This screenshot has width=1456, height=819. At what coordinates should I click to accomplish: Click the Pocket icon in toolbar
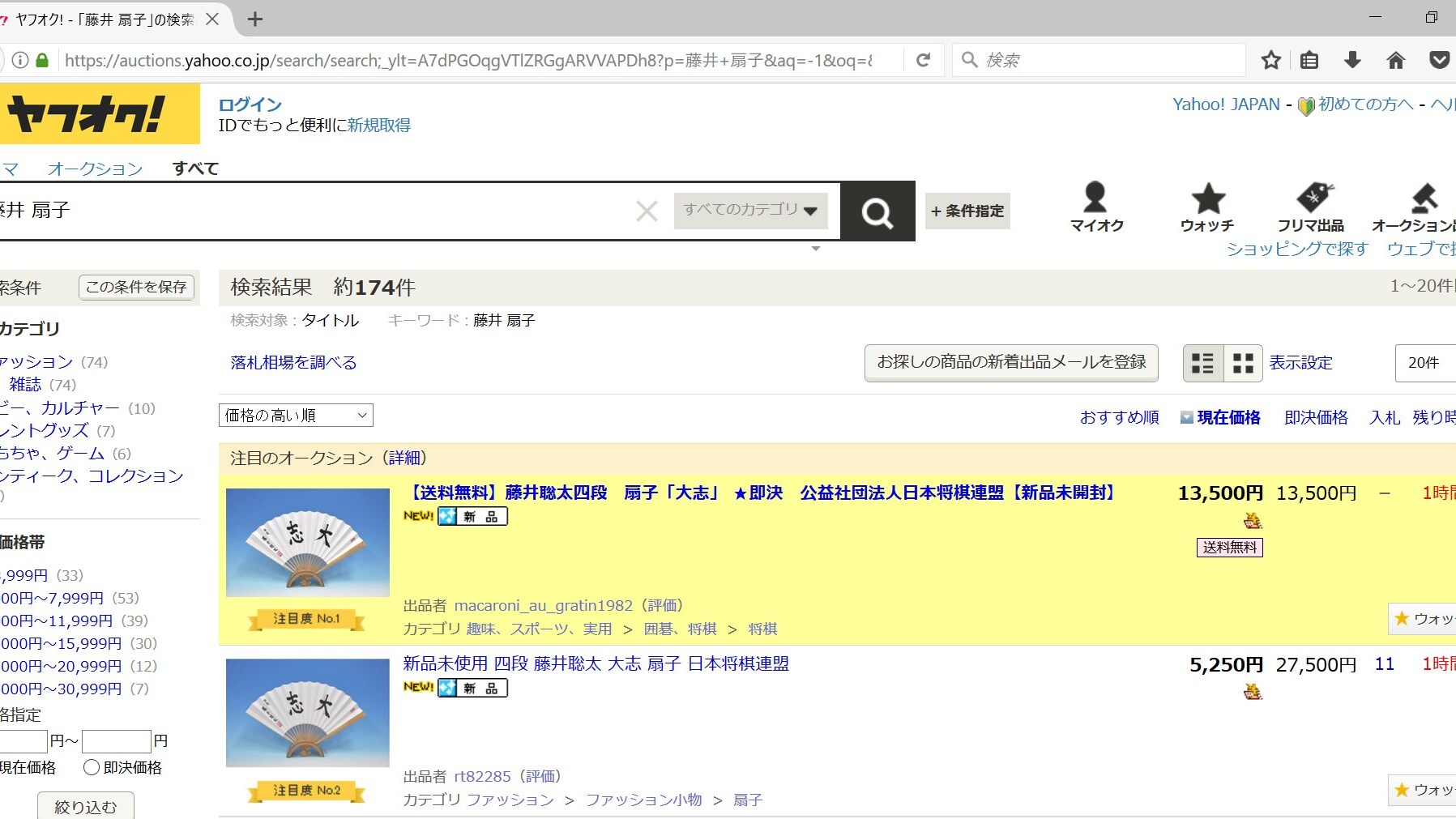[1439, 60]
